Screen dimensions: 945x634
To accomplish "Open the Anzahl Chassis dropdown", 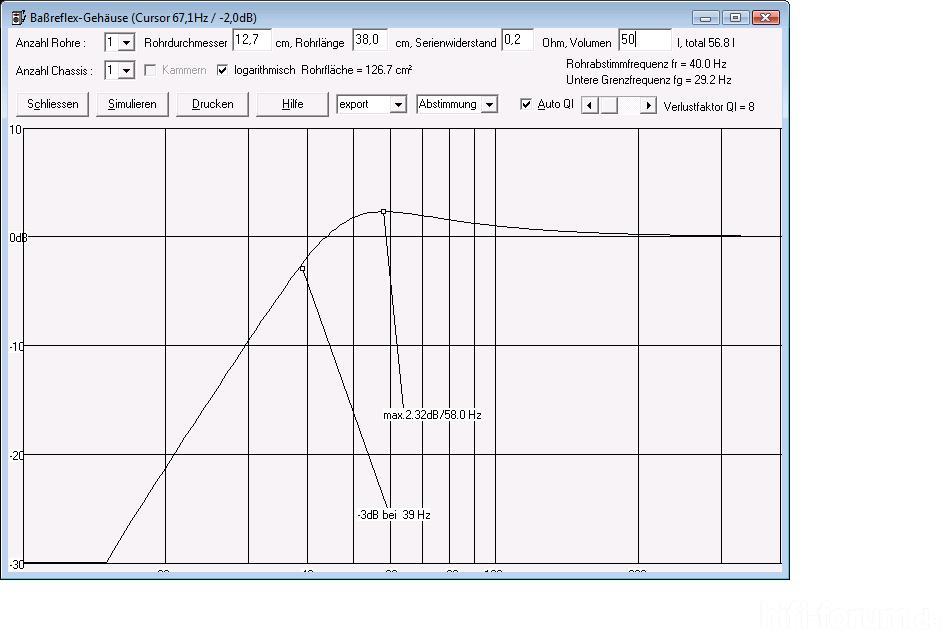I will pos(127,71).
